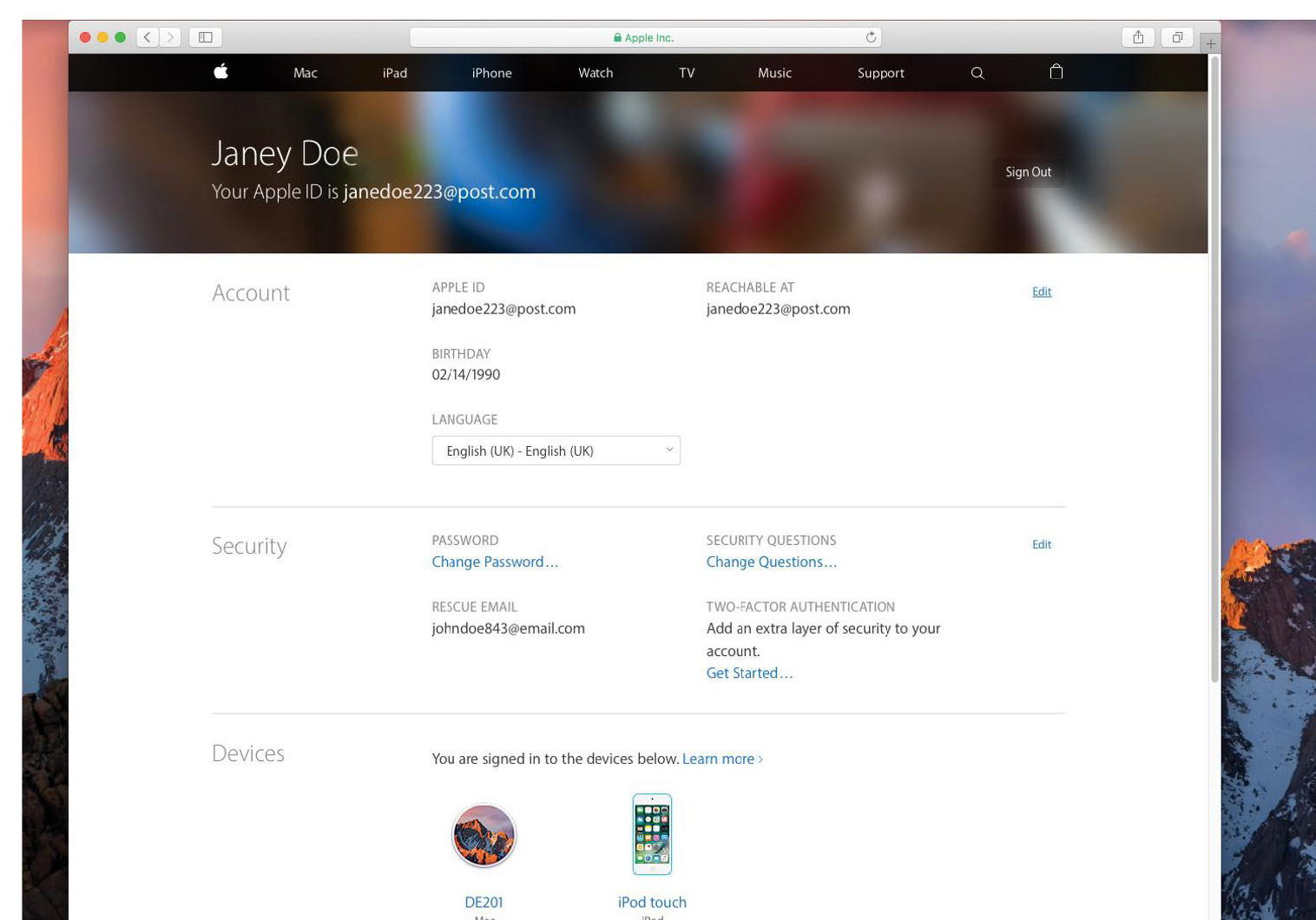
Task: Click the Apple logo in navigation bar
Action: click(x=220, y=71)
